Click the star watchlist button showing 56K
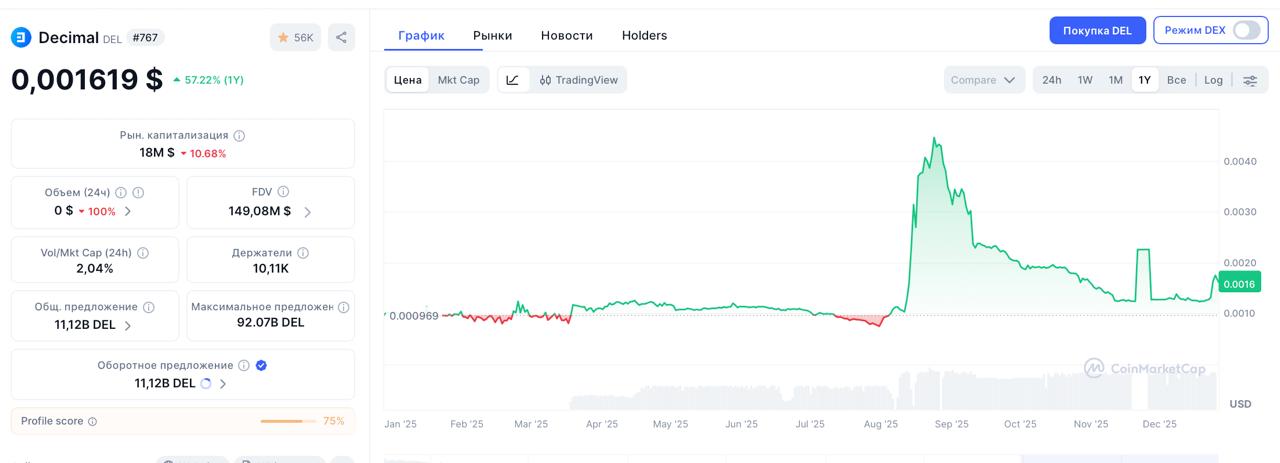 pos(295,38)
